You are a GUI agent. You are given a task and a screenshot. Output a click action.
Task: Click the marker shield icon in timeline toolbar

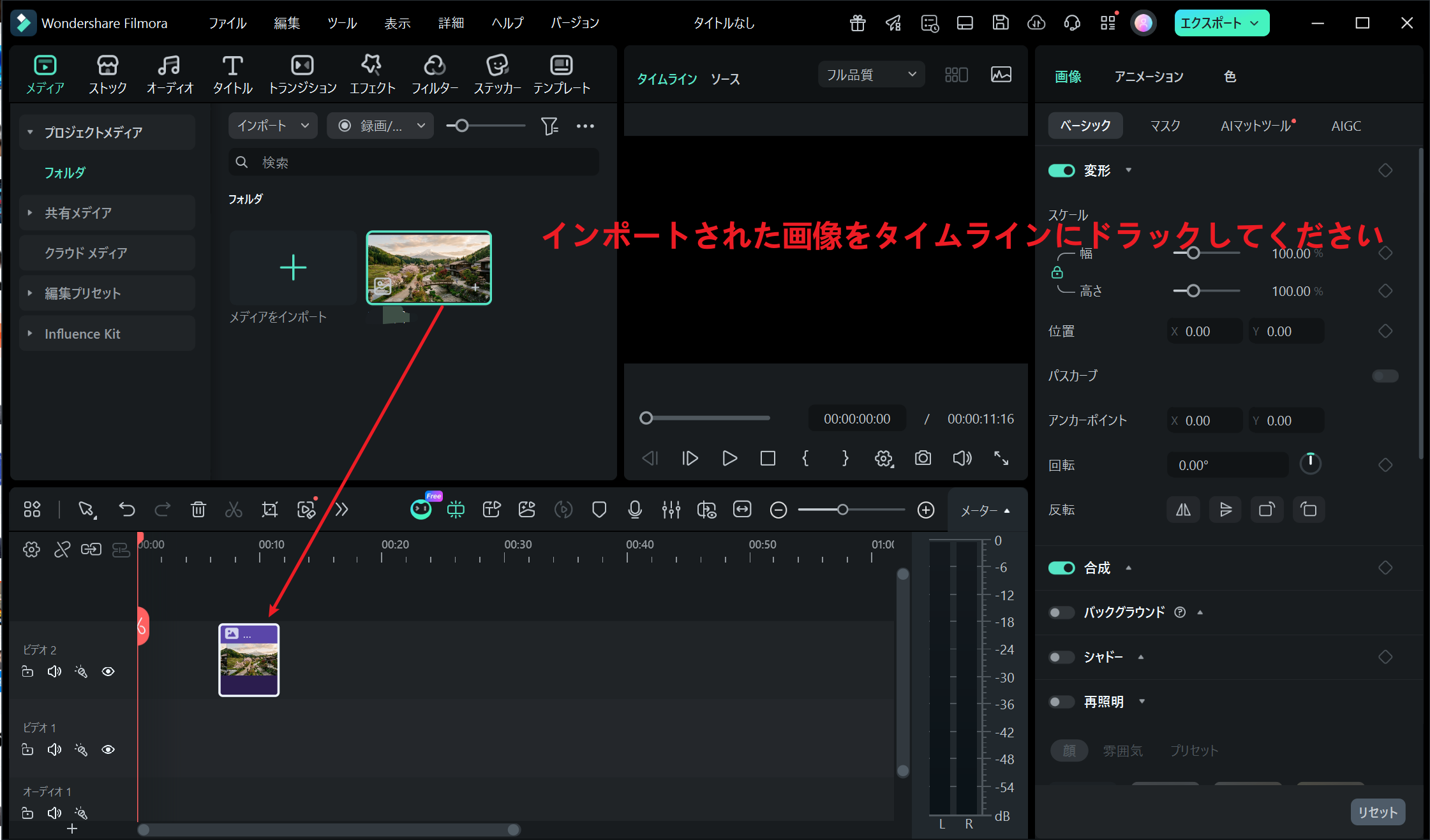(599, 510)
